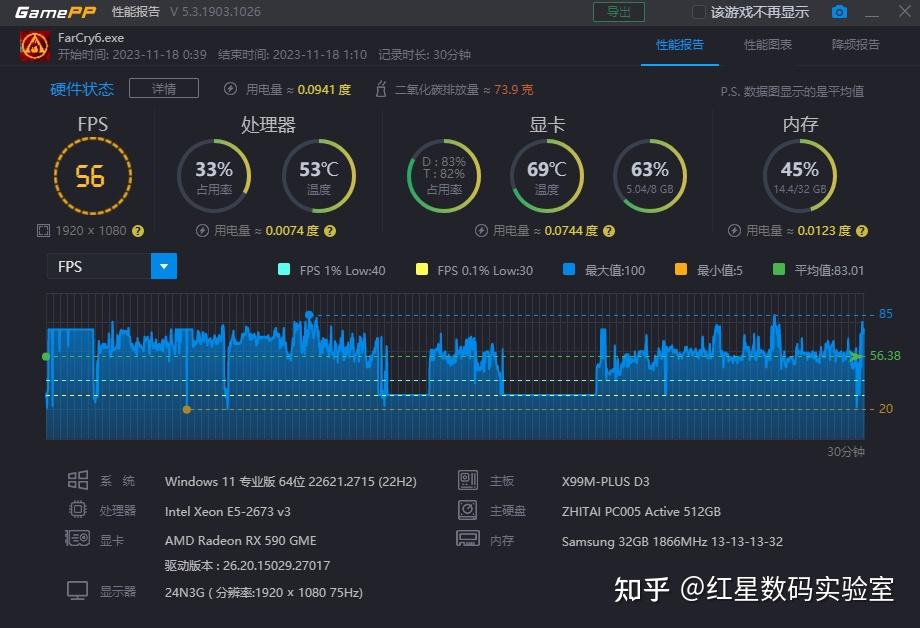Click the GamePP logo
Screen dimensions: 920x628
point(55,12)
